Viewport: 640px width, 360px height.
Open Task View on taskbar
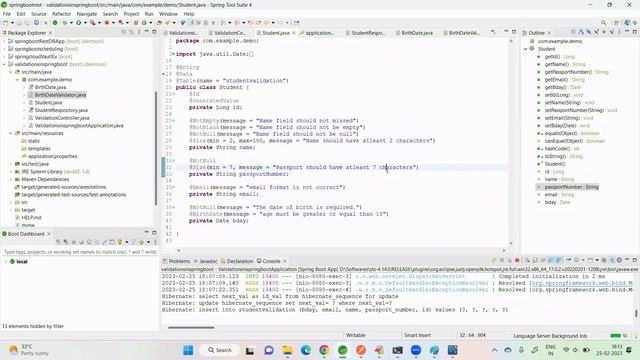(x=250, y=350)
